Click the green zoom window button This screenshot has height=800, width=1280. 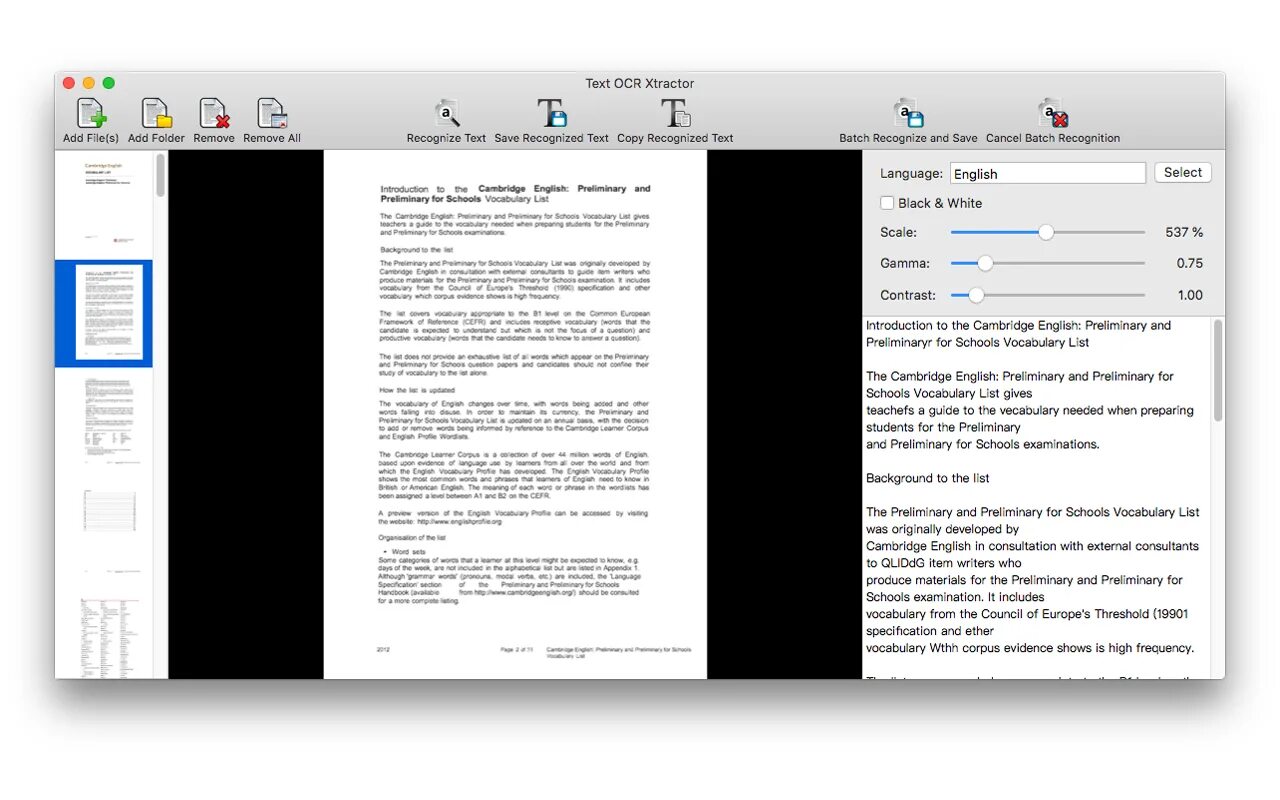point(109,83)
